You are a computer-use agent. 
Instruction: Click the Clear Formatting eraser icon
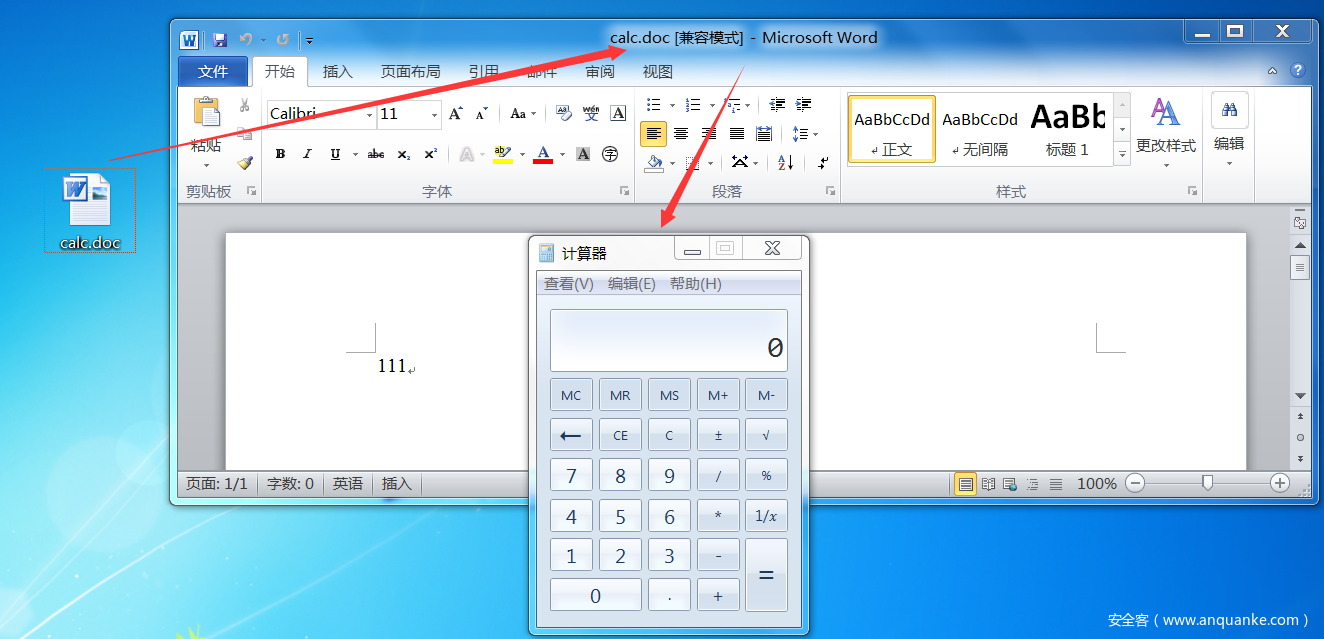click(x=564, y=114)
